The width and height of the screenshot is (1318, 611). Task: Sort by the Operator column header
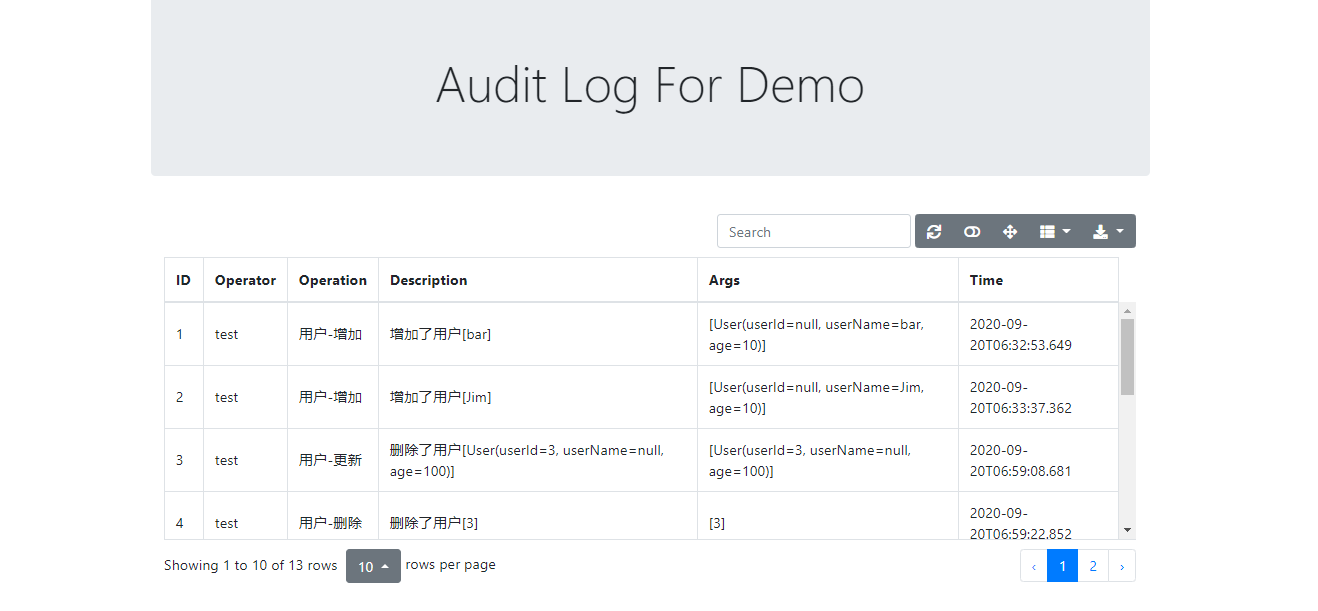pyautogui.click(x=244, y=280)
